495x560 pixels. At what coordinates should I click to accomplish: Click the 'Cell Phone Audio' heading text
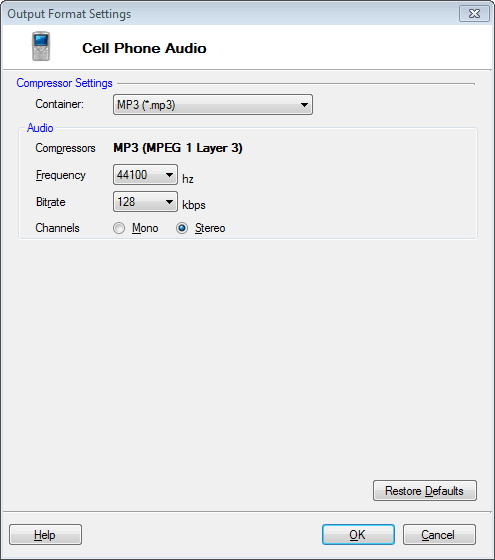click(144, 48)
